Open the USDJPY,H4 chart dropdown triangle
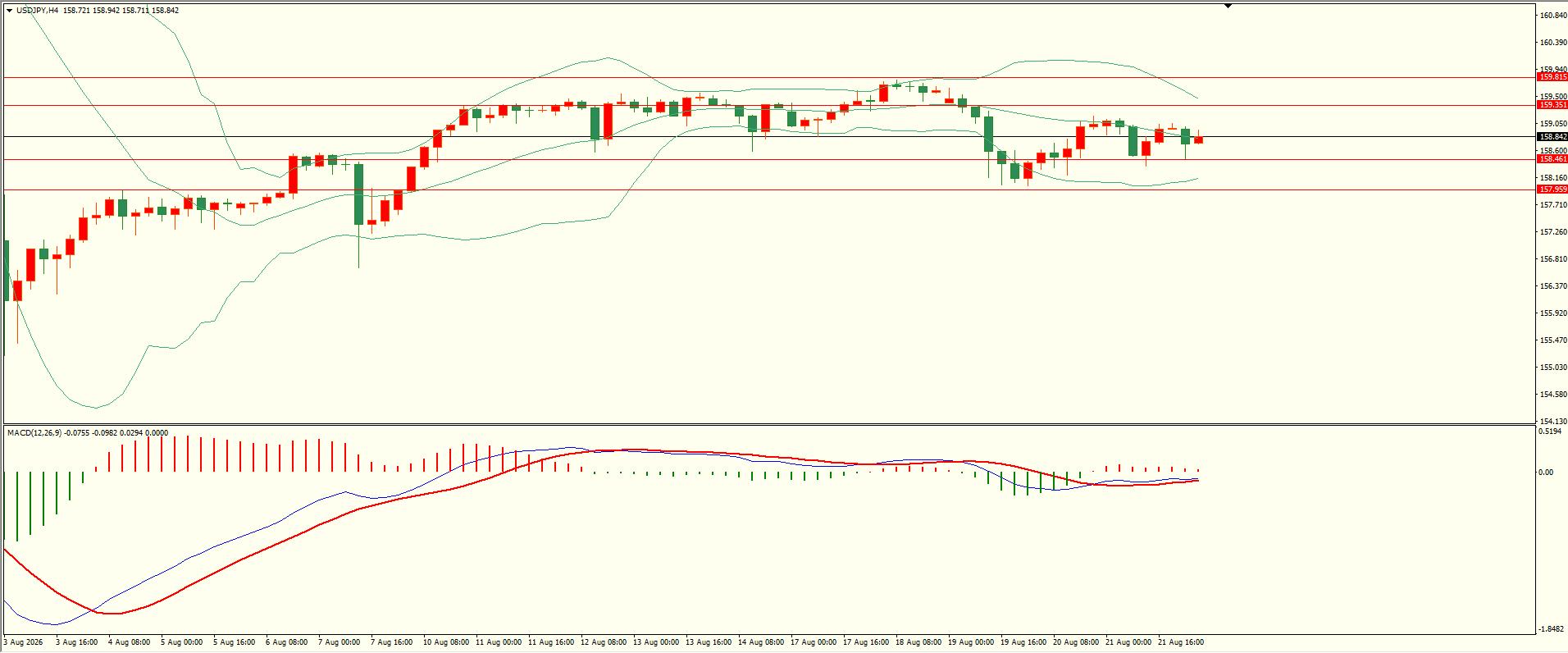The height and width of the screenshot is (653, 1568). point(9,11)
